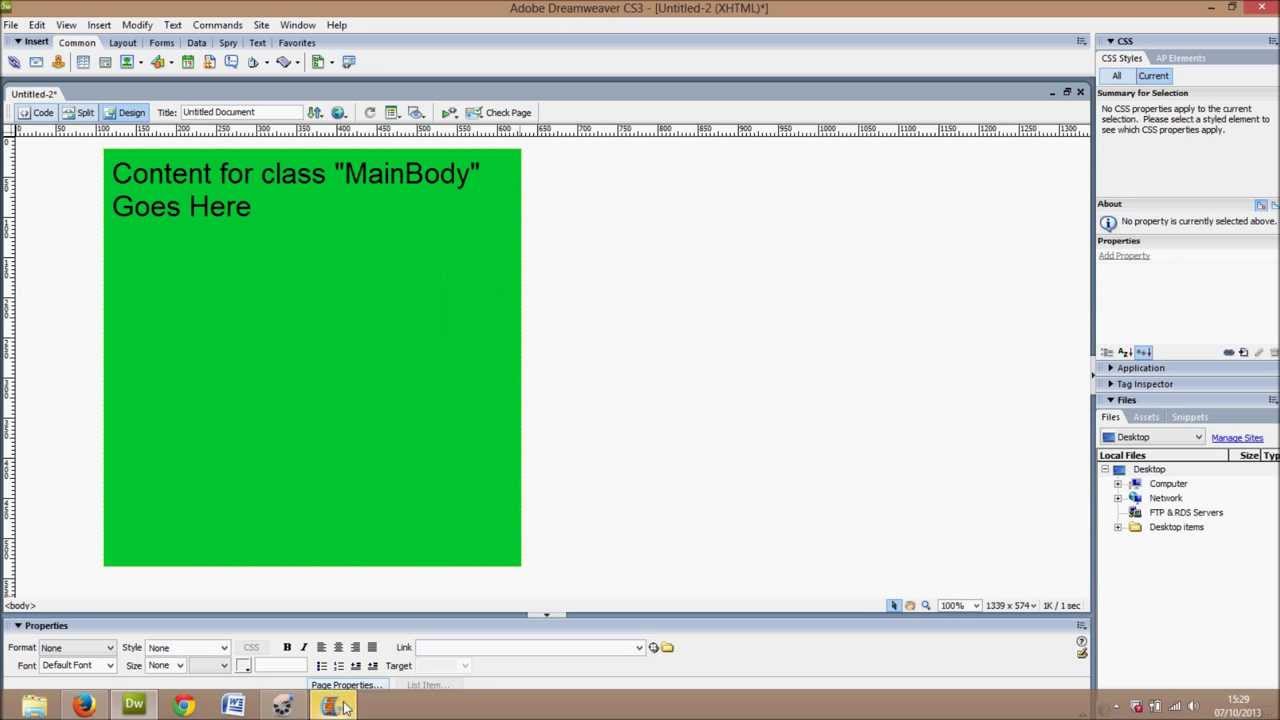Toggle Align Left in Properties
1280x720 pixels.
point(321,647)
